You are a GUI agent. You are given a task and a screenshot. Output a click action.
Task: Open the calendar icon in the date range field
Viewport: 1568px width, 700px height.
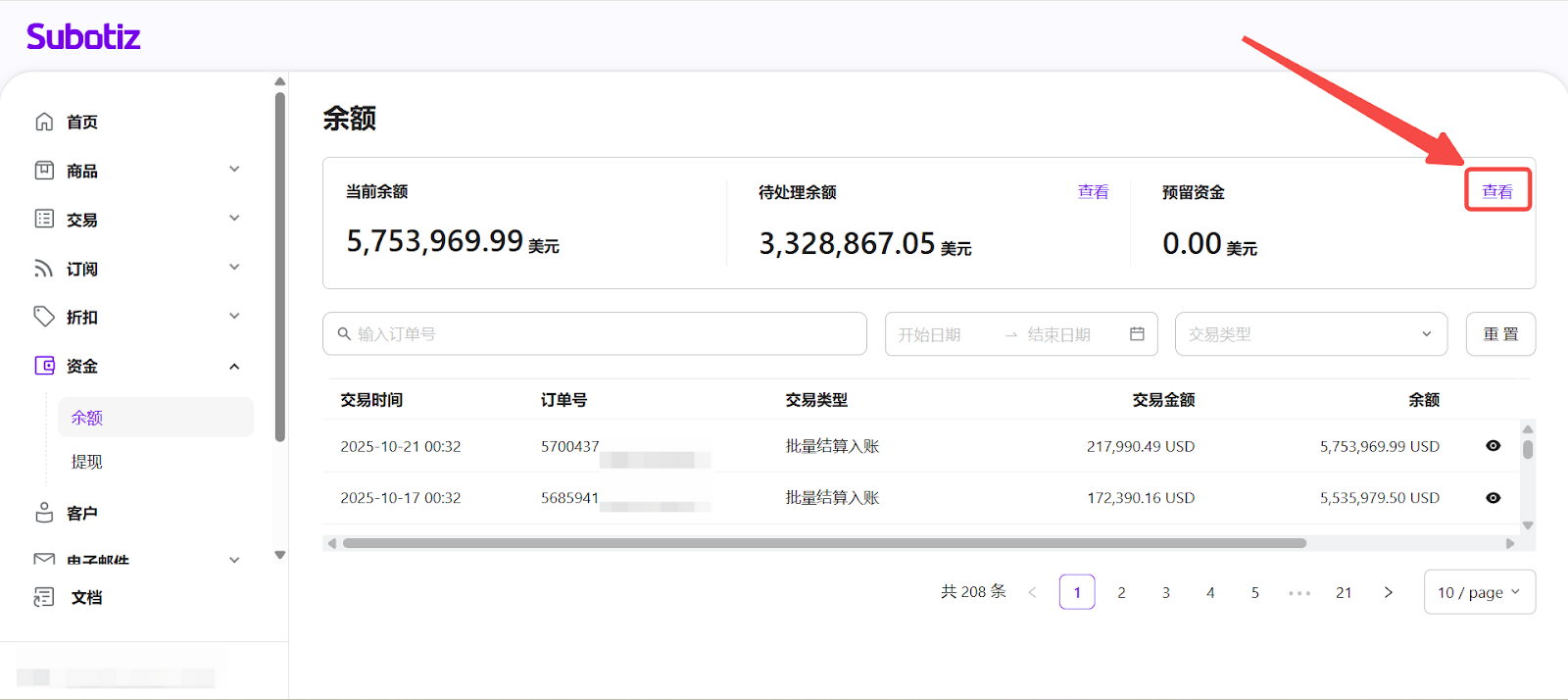(1137, 334)
